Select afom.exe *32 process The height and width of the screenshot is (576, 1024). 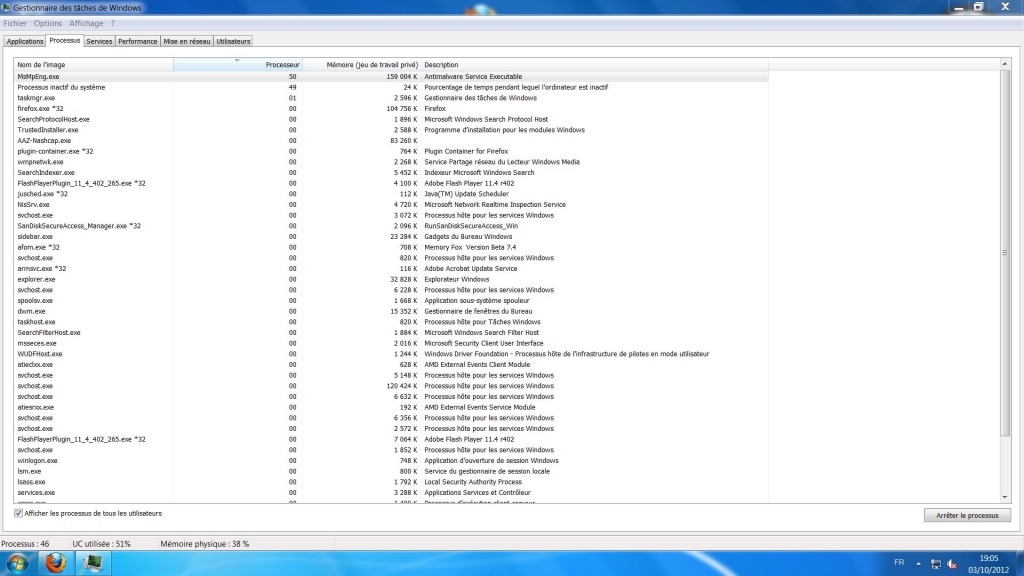tap(391, 248)
